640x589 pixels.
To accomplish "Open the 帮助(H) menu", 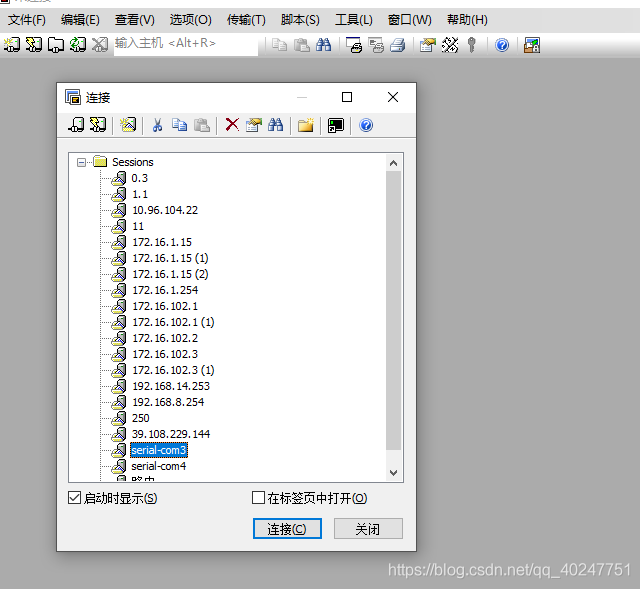I will [x=467, y=20].
